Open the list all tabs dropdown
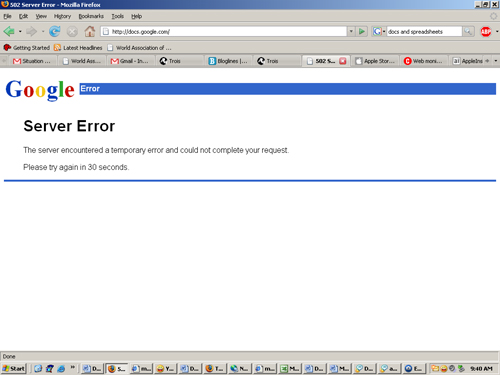Screen dimensions: 500x375 [x=496, y=61]
